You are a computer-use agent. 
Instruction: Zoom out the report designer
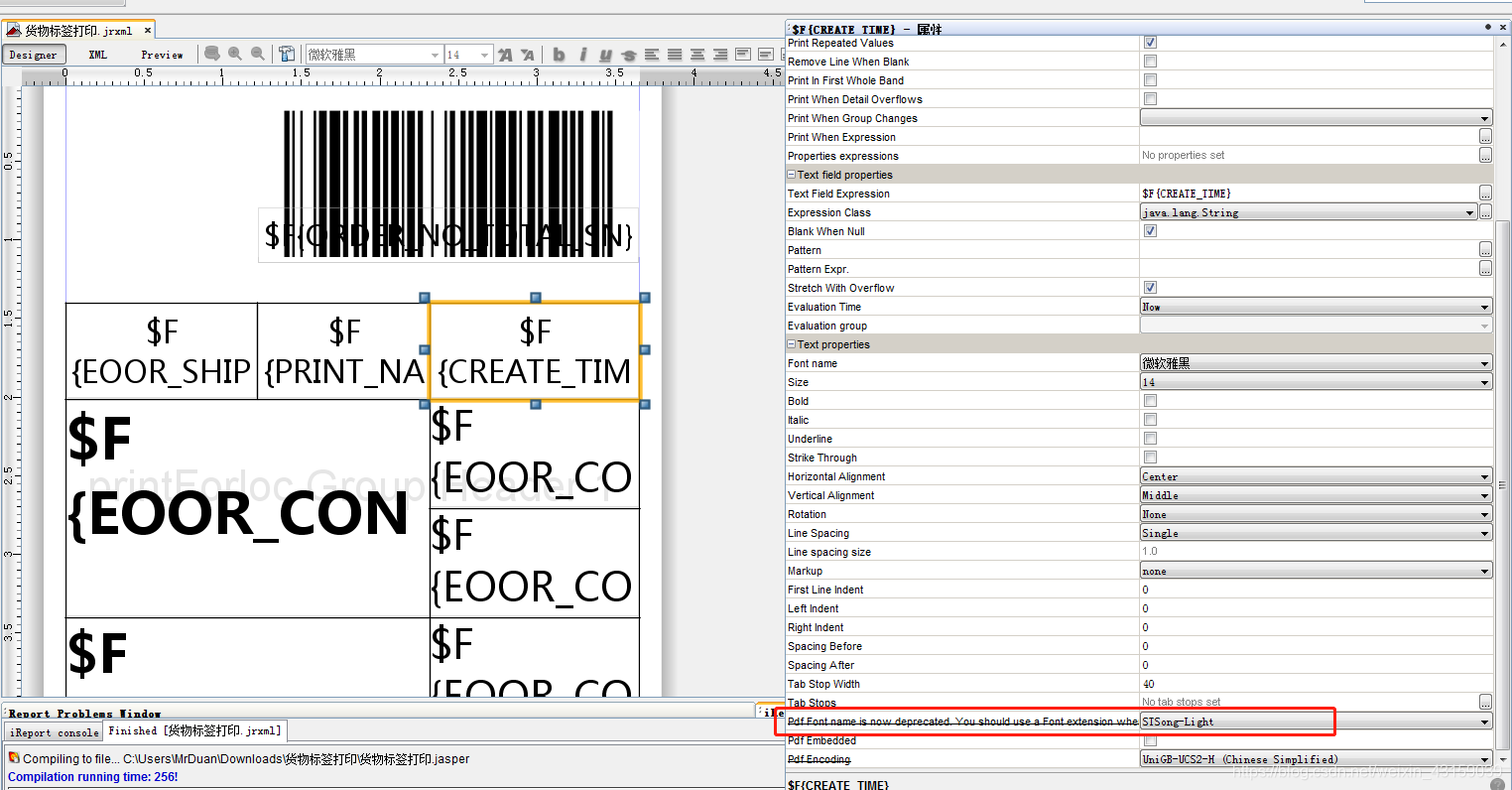click(x=258, y=55)
